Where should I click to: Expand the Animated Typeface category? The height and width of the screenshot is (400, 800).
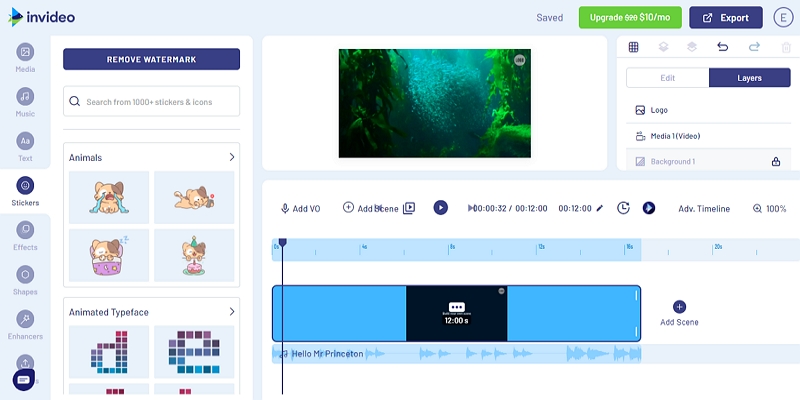tap(232, 312)
